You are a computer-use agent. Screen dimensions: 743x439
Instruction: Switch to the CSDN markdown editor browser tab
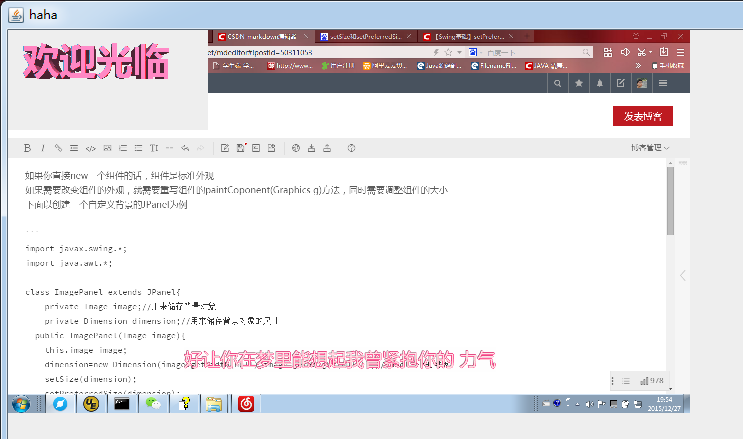(262, 37)
